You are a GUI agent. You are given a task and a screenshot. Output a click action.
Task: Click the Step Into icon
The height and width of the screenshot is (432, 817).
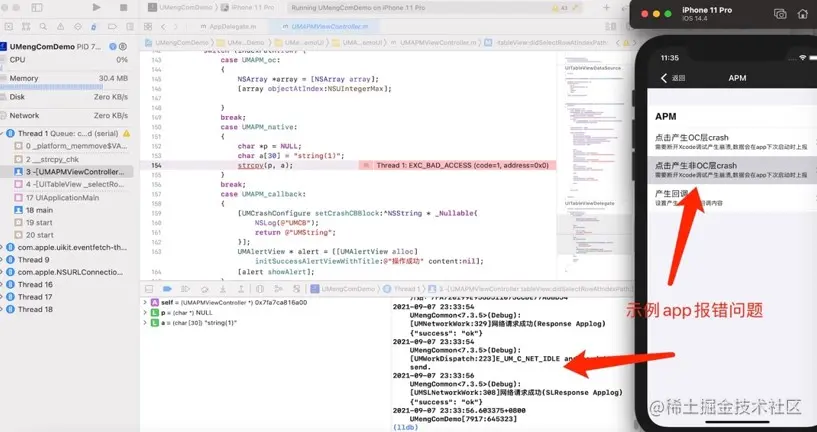click(222, 289)
